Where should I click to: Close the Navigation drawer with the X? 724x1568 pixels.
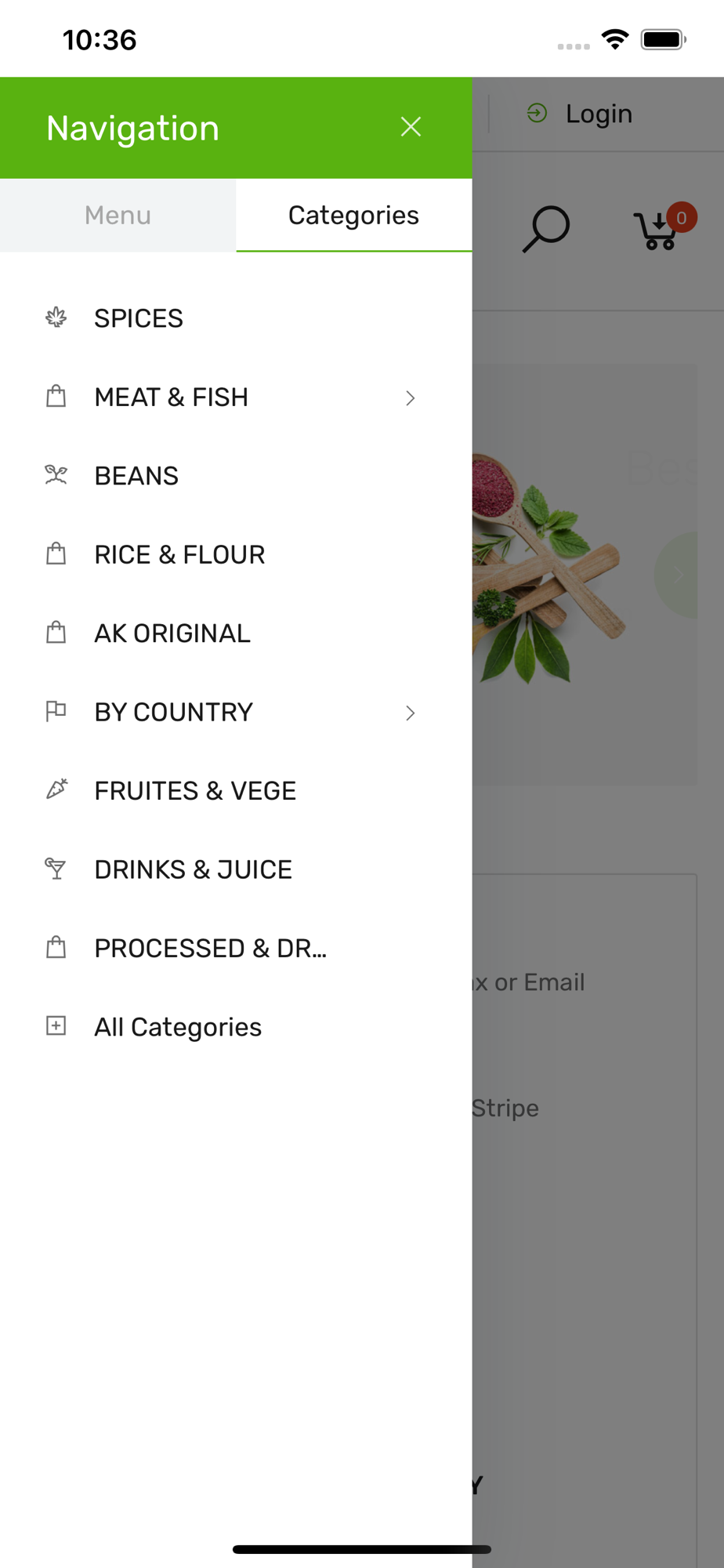[411, 127]
